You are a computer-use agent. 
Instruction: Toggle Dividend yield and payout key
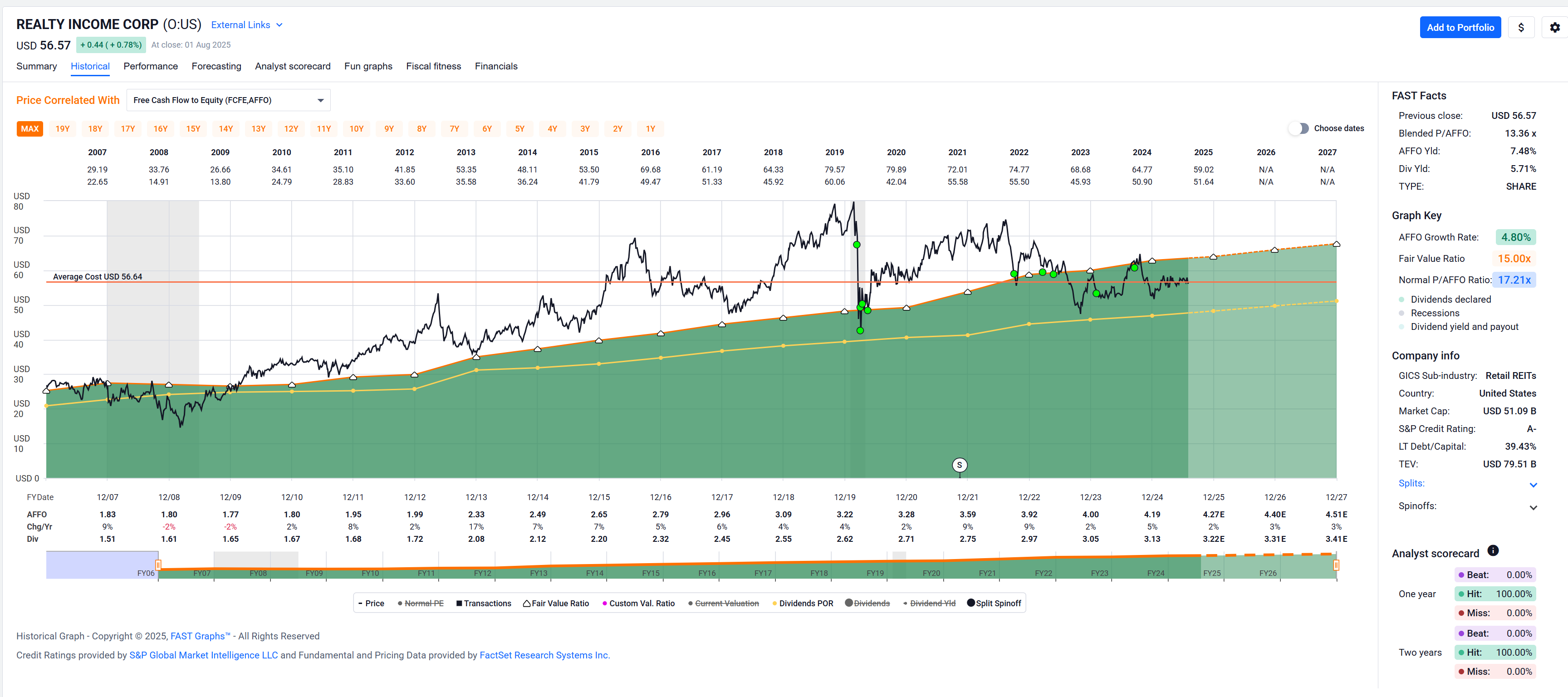click(1458, 327)
